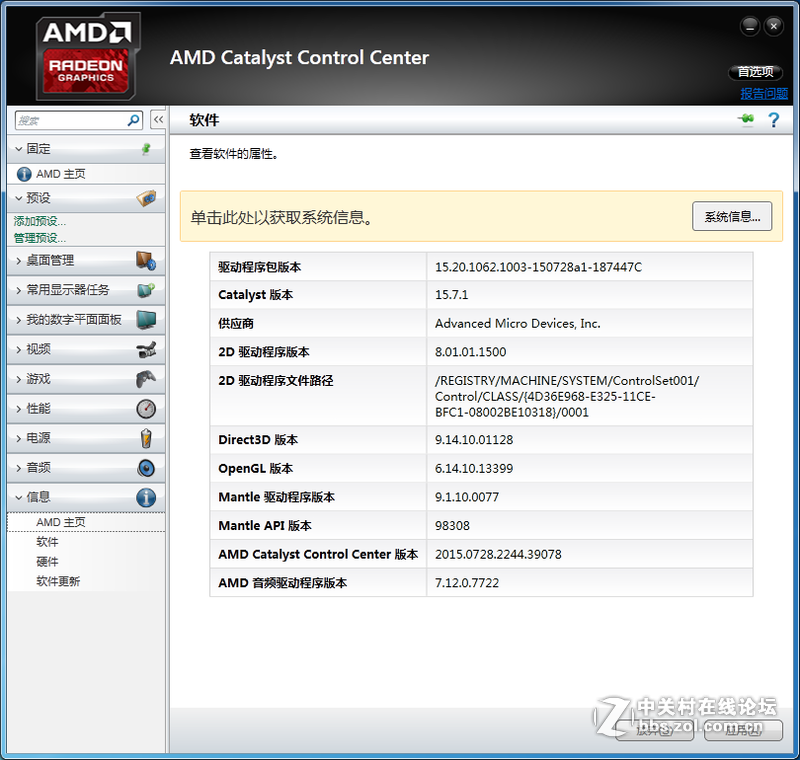Click the 视频 camcorder icon
The image size is (800, 760).
[x=146, y=349]
